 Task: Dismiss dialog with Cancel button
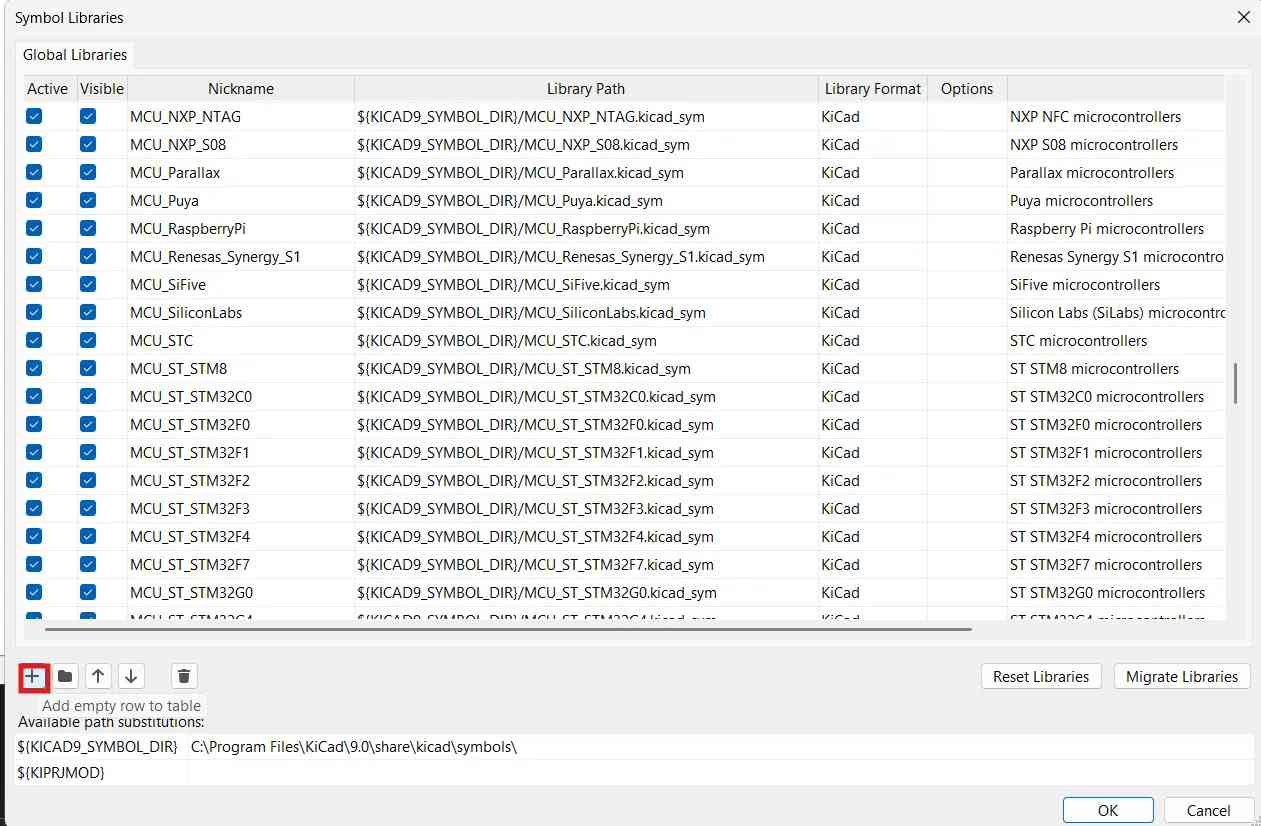pos(1208,810)
